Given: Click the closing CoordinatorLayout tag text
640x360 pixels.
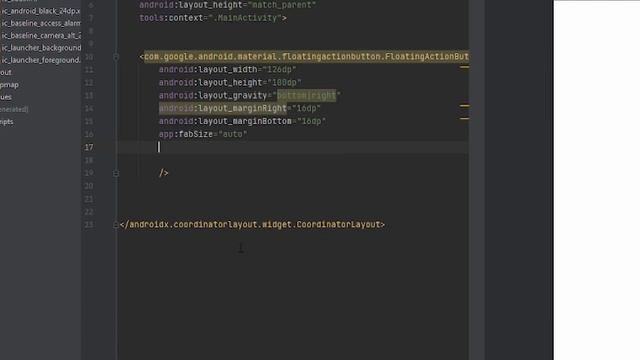Looking at the screenshot, I should click(252, 224).
